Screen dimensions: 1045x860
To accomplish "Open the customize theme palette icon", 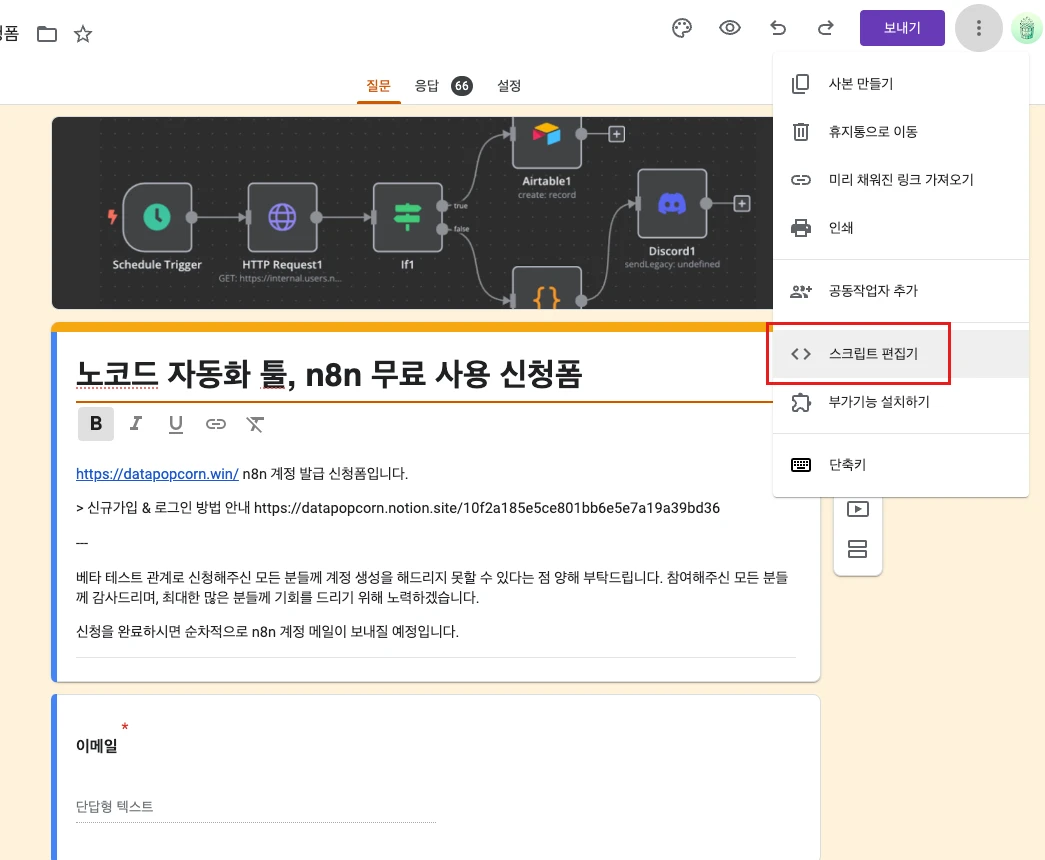I will [682, 28].
